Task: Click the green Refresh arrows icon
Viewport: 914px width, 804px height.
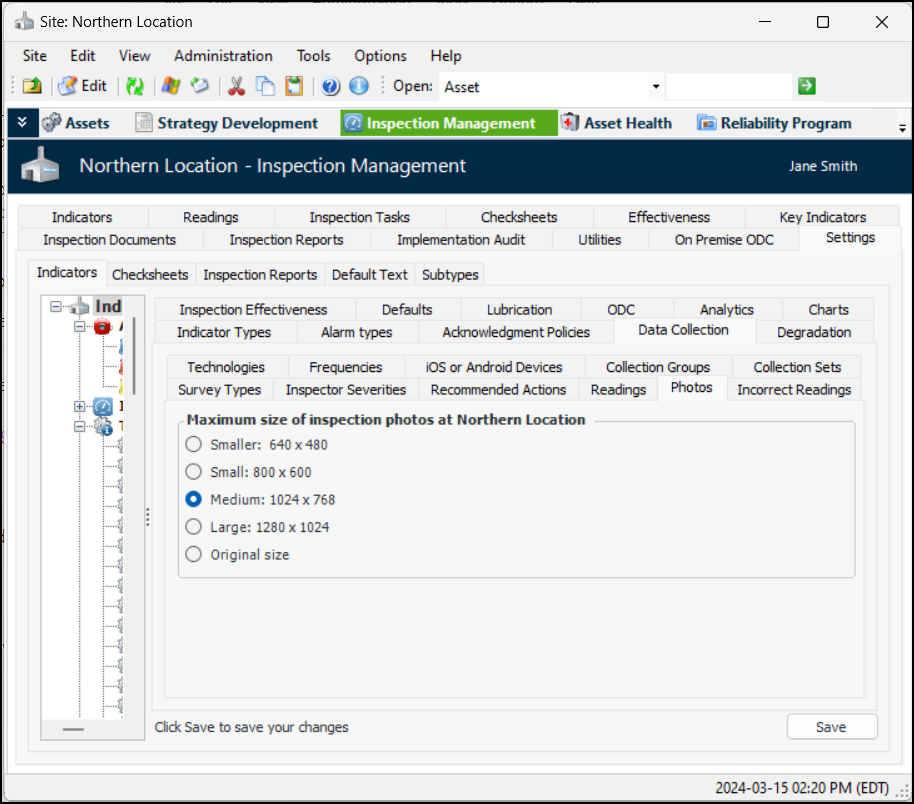Action: tap(134, 86)
